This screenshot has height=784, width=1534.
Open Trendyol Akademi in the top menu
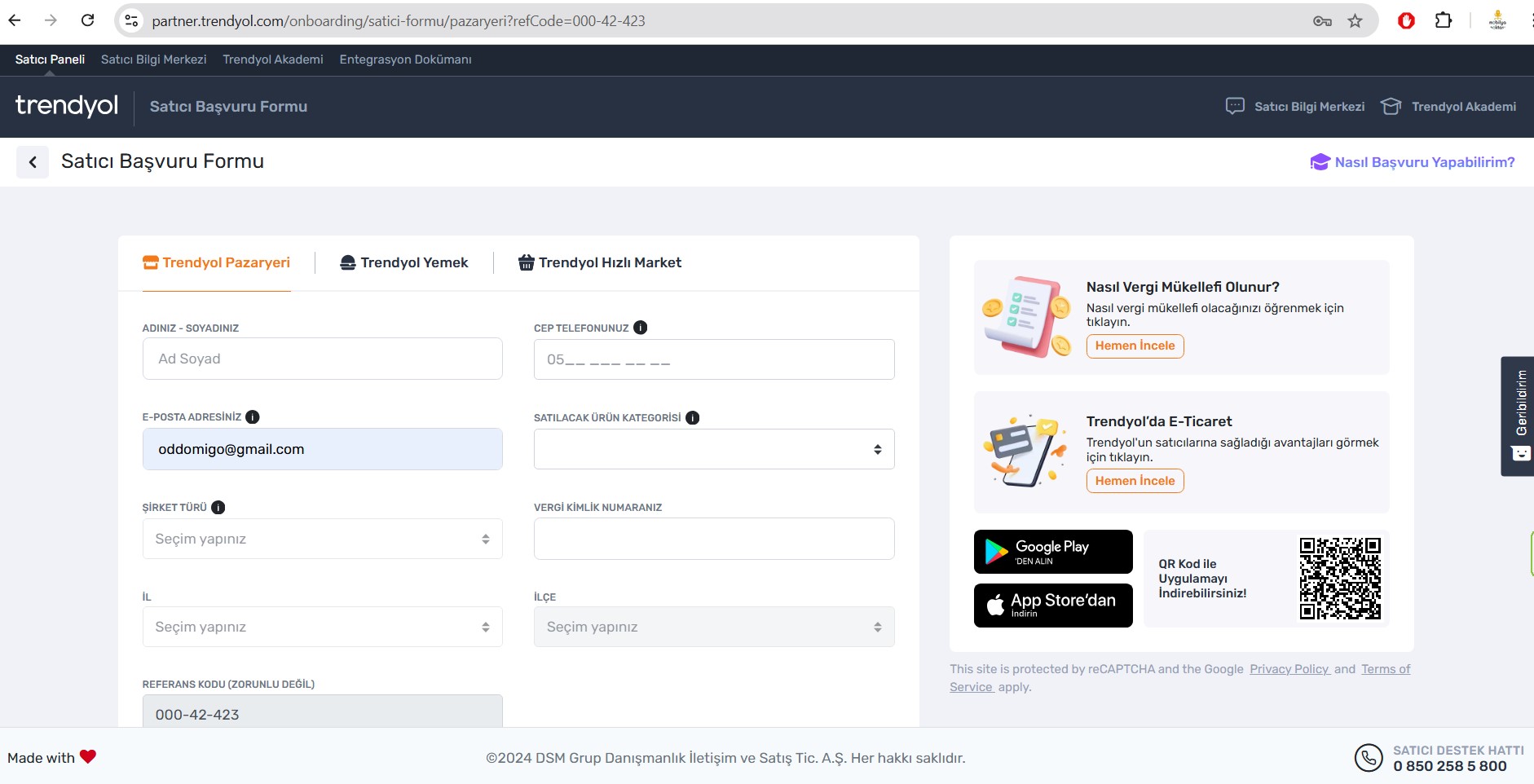coord(273,59)
